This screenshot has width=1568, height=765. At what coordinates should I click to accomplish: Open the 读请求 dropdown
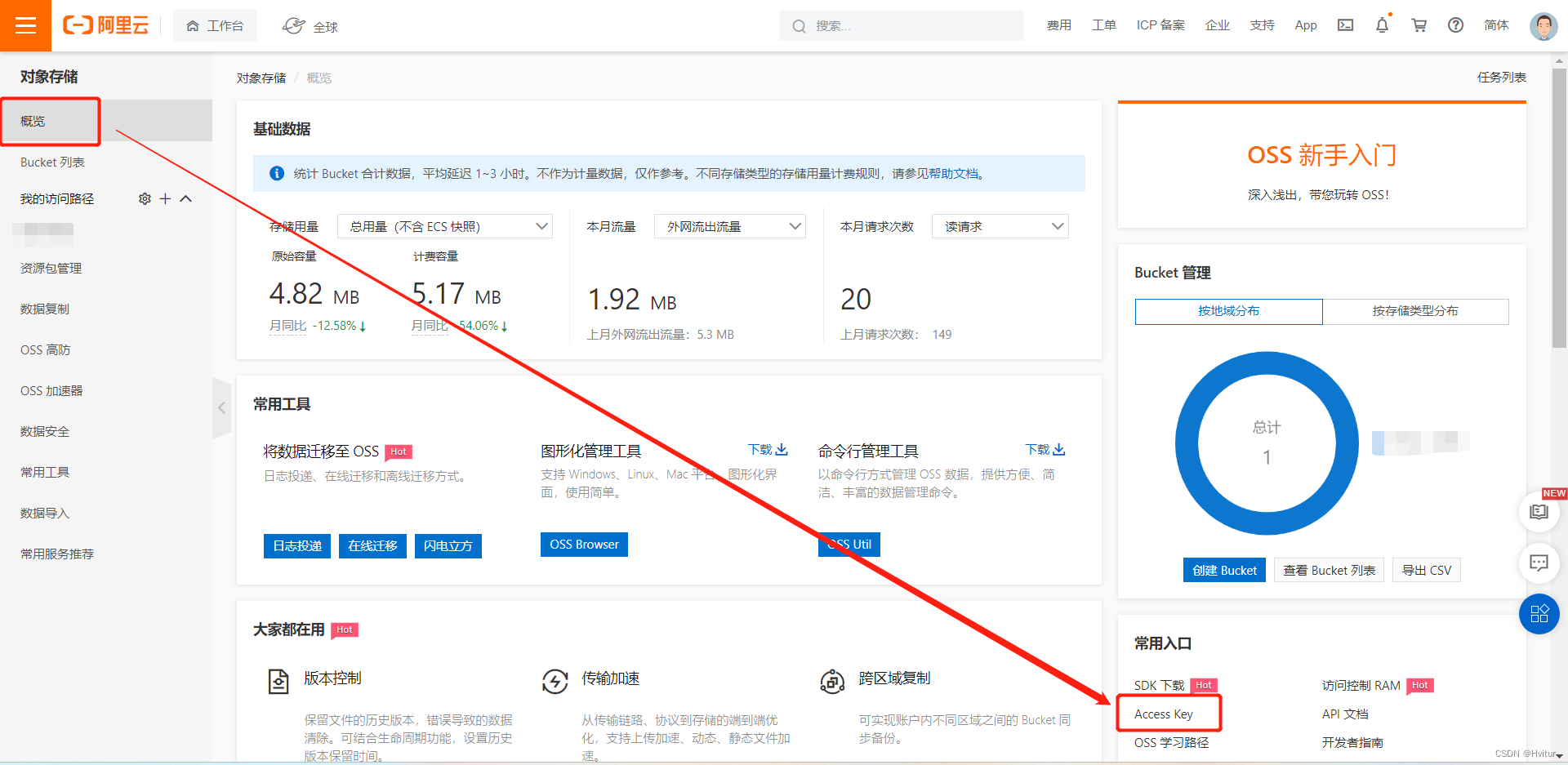point(1000,226)
